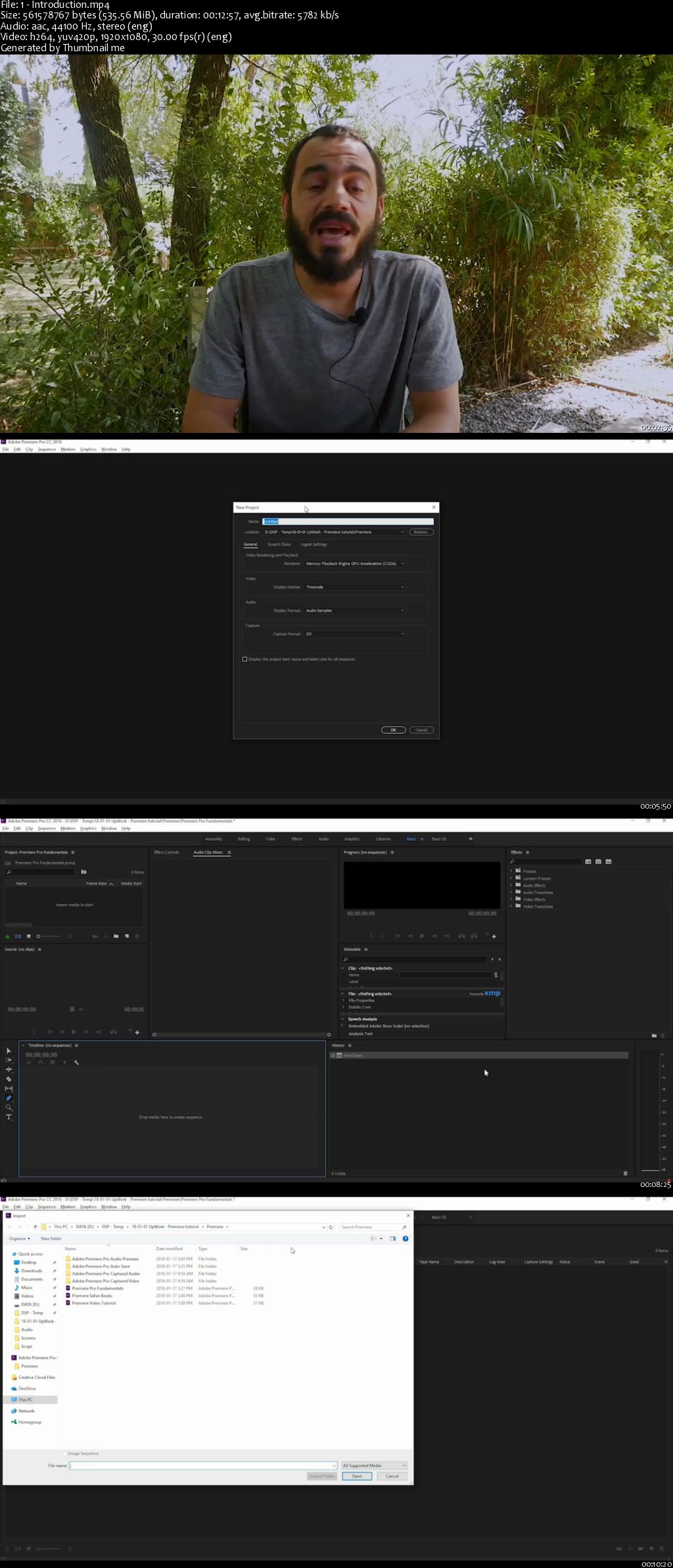Switch Project panel to list view
This screenshot has width=673, height=1568.
point(18,936)
